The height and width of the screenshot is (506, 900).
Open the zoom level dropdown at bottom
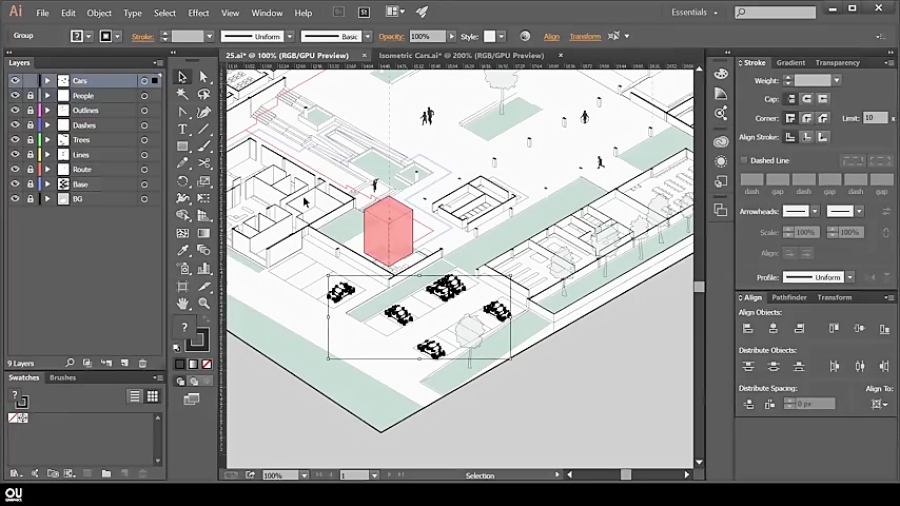pyautogui.click(x=304, y=475)
